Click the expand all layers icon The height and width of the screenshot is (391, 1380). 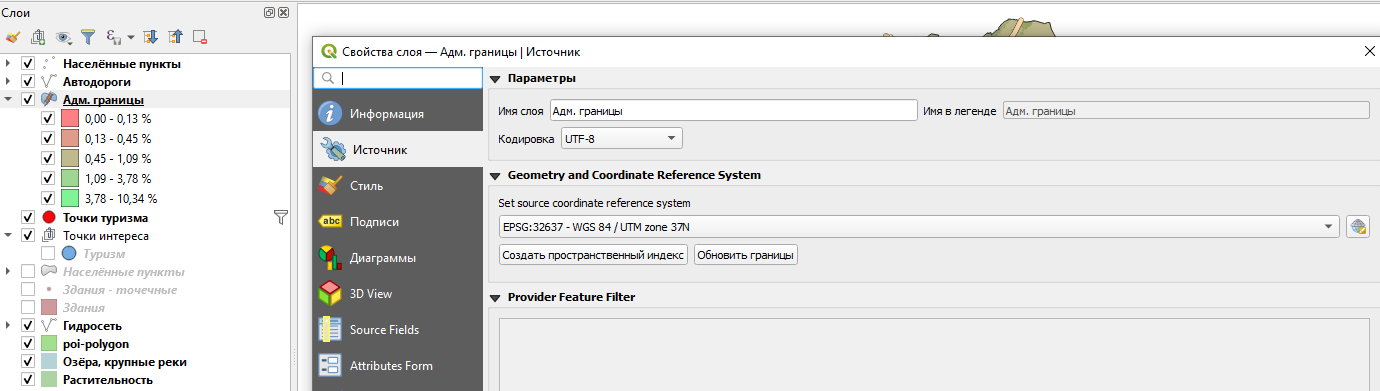(x=151, y=37)
